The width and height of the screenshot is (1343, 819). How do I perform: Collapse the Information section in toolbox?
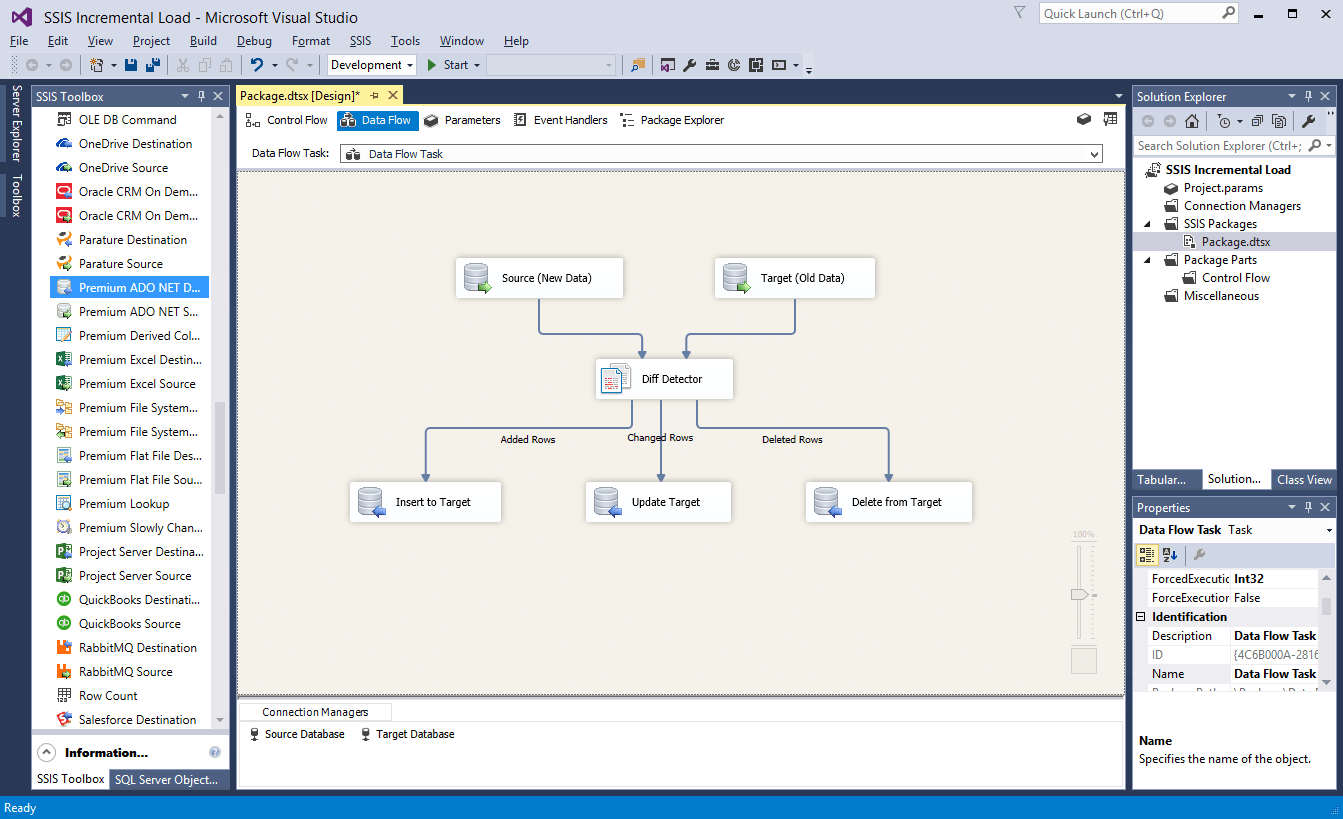point(46,752)
